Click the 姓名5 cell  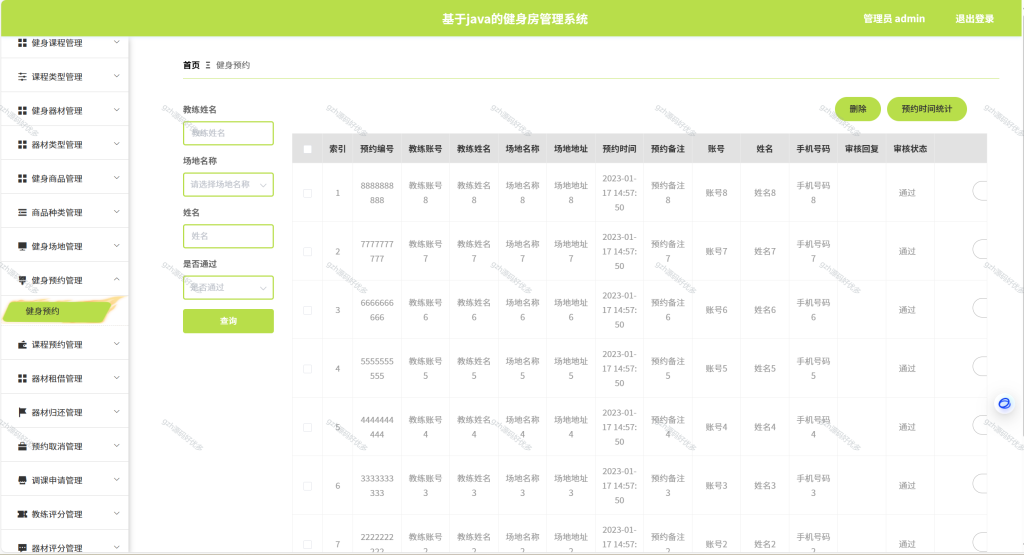[x=765, y=369]
